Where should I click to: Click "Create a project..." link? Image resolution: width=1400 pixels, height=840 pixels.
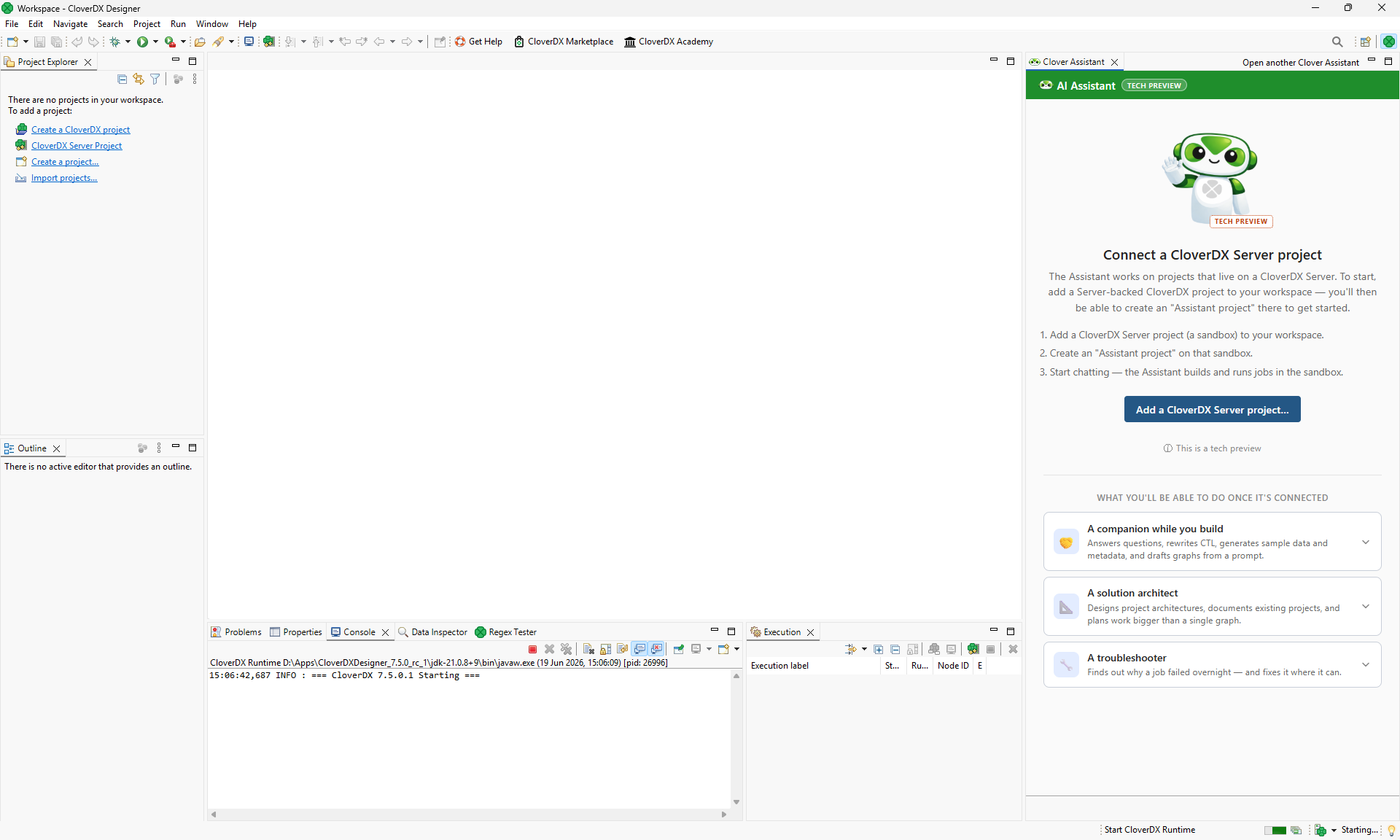pos(65,162)
